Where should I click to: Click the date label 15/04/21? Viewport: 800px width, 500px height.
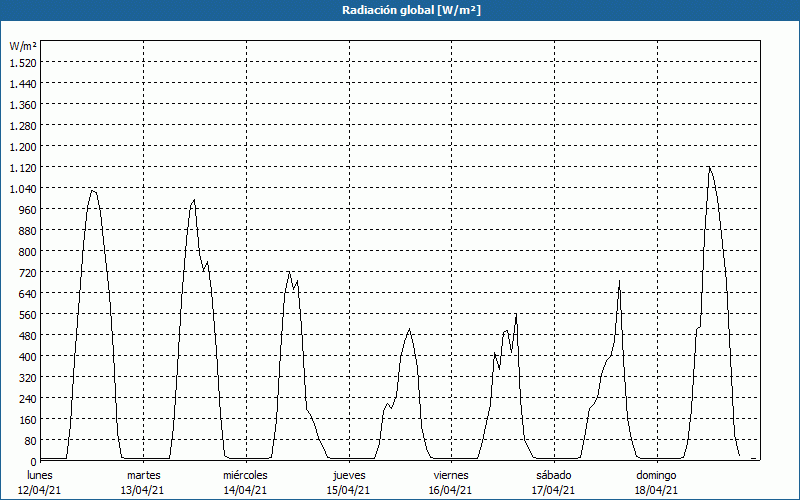pos(348,490)
